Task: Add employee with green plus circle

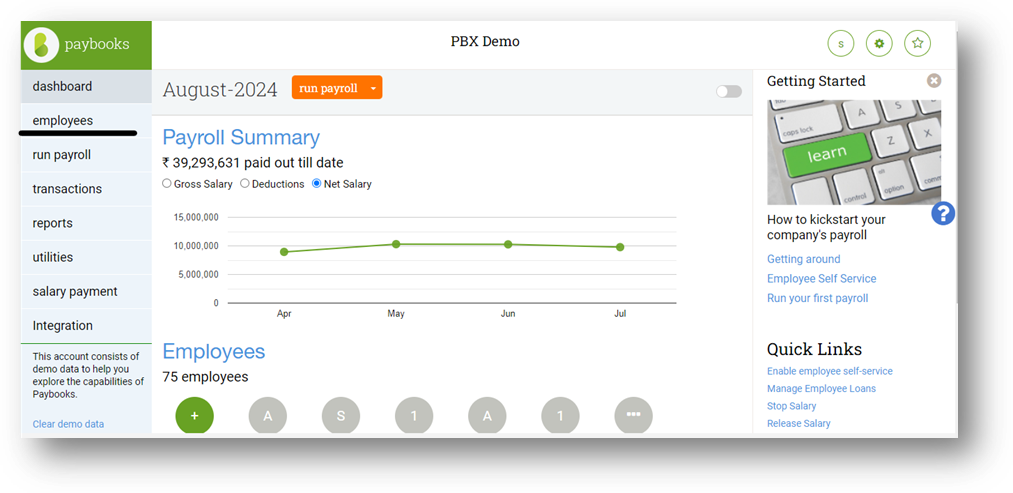Action: point(194,415)
